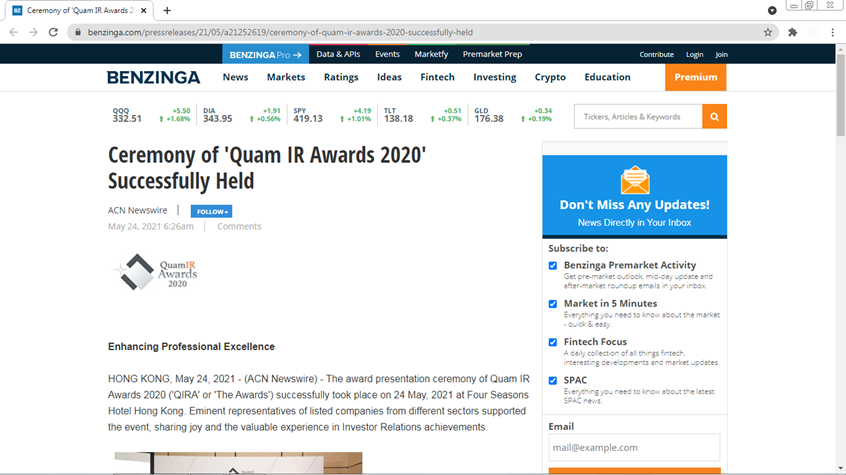Bookmark this page with the star icon
846x475 pixels.
768,32
